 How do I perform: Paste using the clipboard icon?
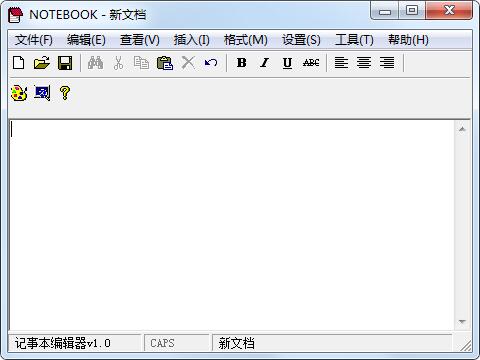coord(165,63)
